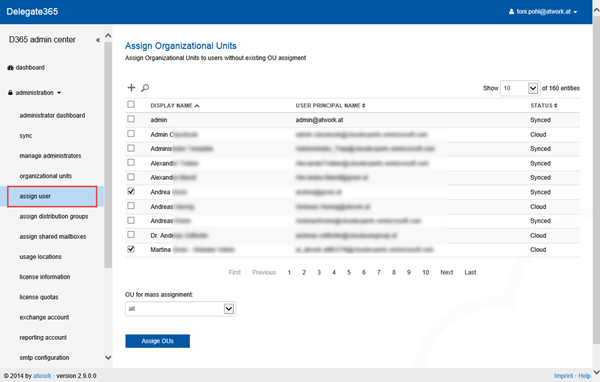The image size is (600, 382).
Task: Open administrator dashboard menu item
Action: coord(52,116)
